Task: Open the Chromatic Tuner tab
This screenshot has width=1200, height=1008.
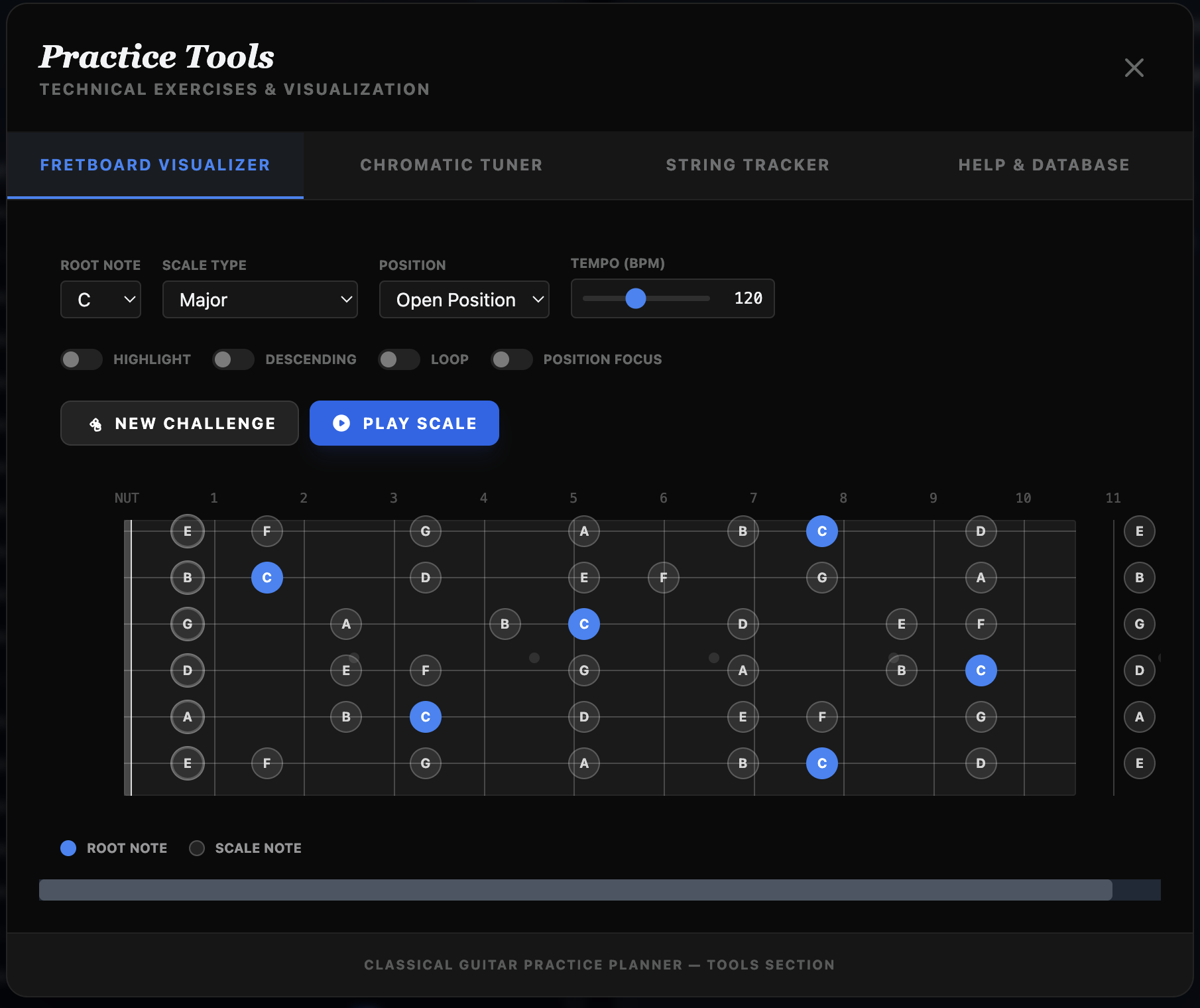Action: [451, 165]
